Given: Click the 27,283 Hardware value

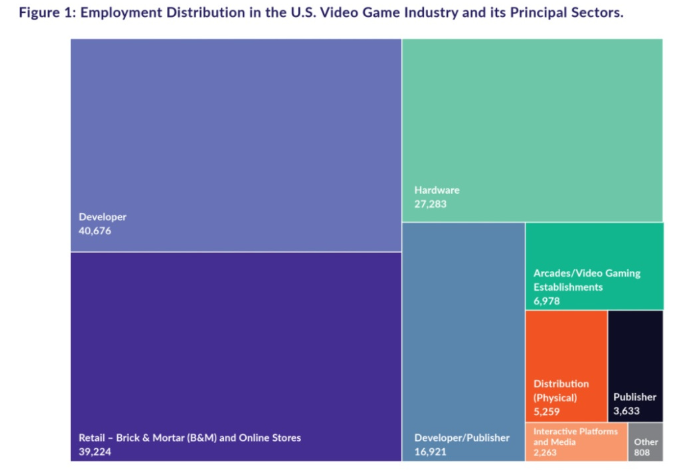Looking at the screenshot, I should [x=433, y=203].
